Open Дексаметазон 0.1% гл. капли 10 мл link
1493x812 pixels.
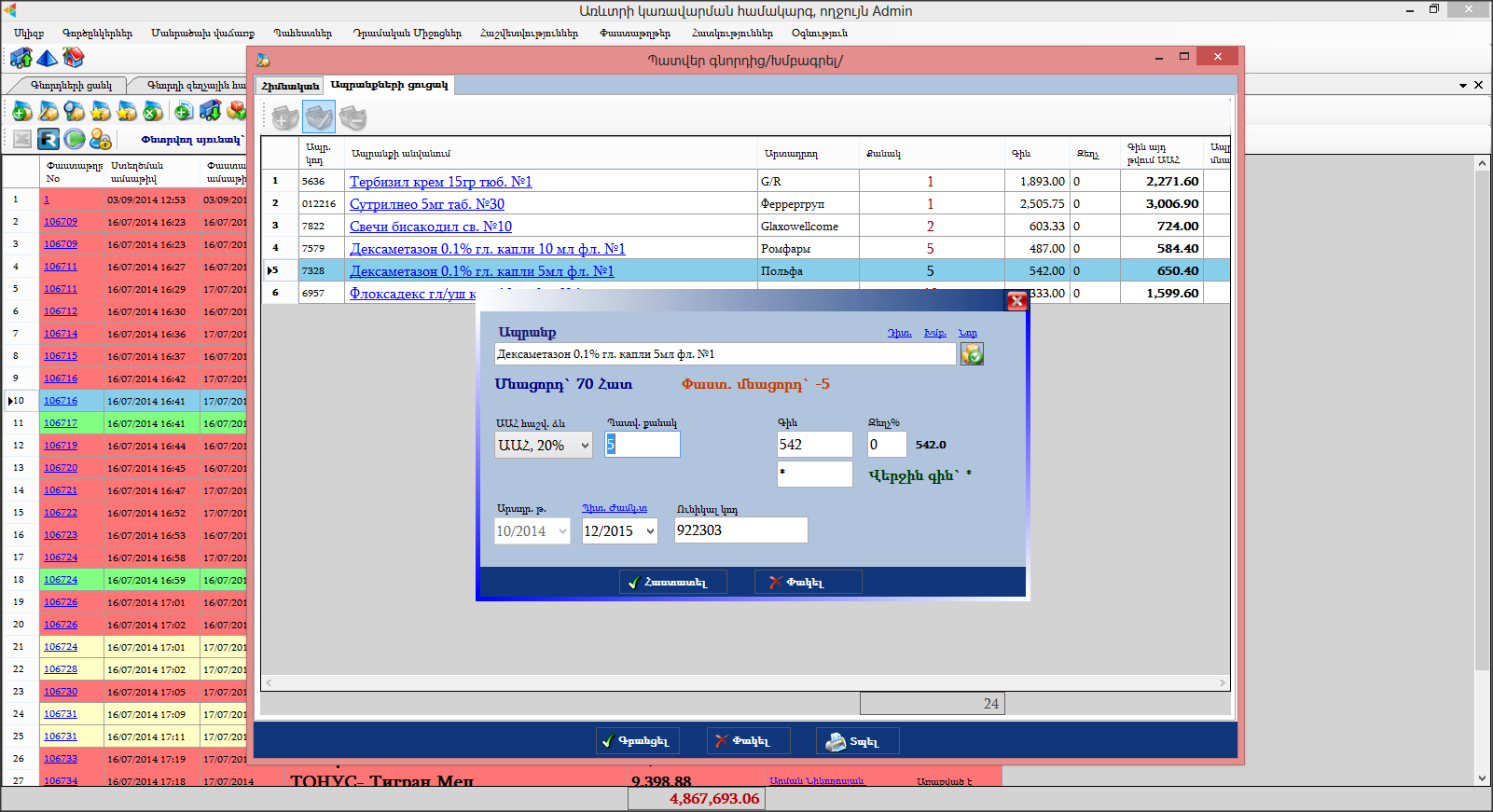(487, 249)
